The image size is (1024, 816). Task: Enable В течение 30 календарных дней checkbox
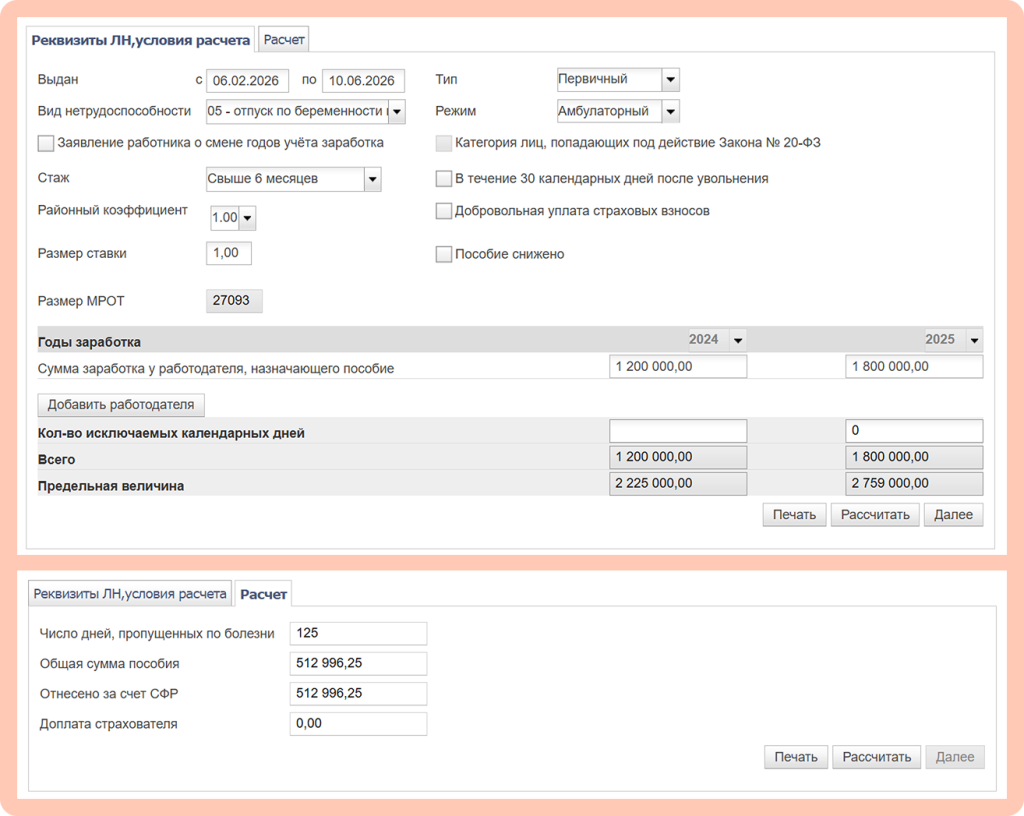[x=444, y=179]
